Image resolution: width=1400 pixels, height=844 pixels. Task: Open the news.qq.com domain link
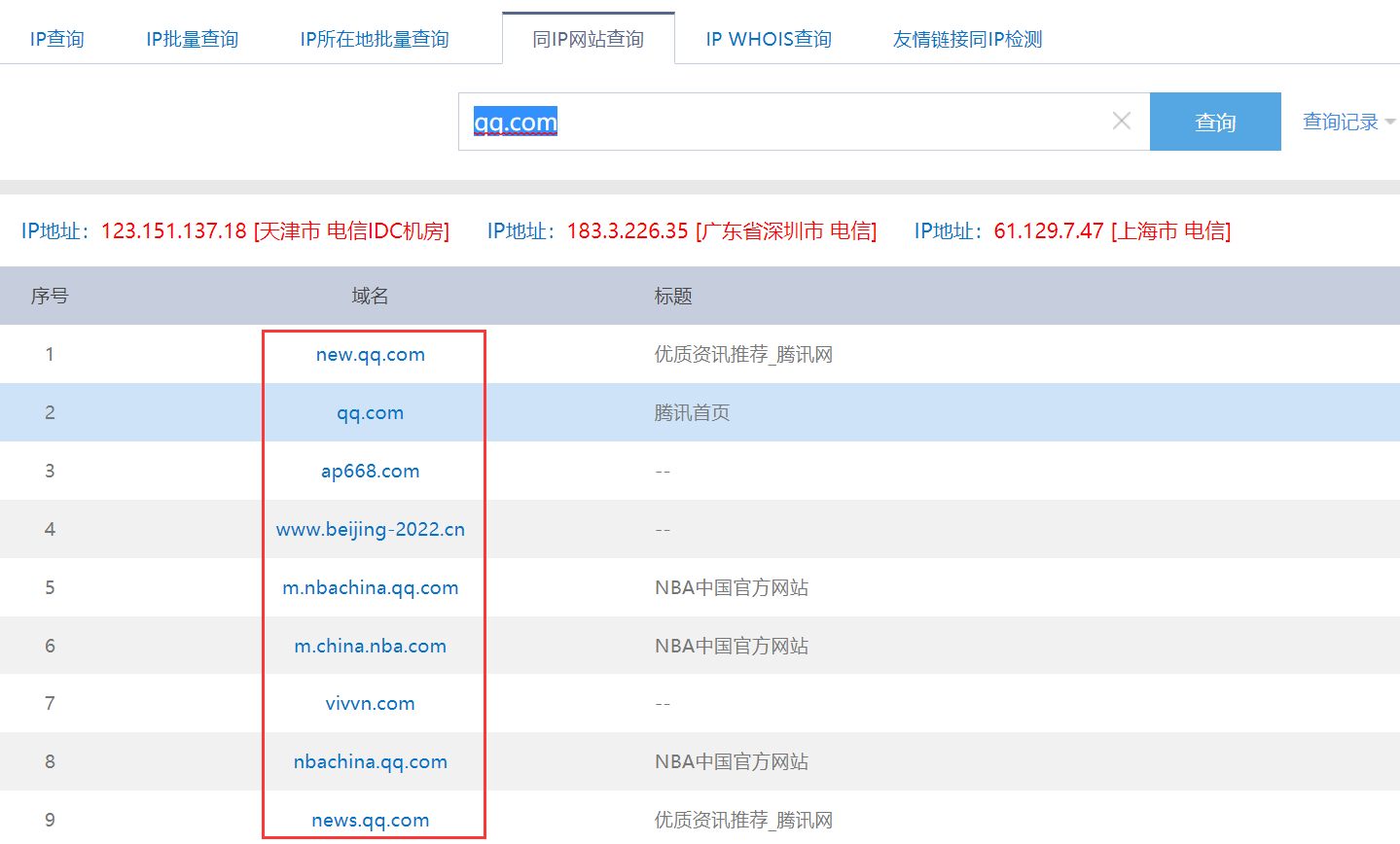pos(371,820)
